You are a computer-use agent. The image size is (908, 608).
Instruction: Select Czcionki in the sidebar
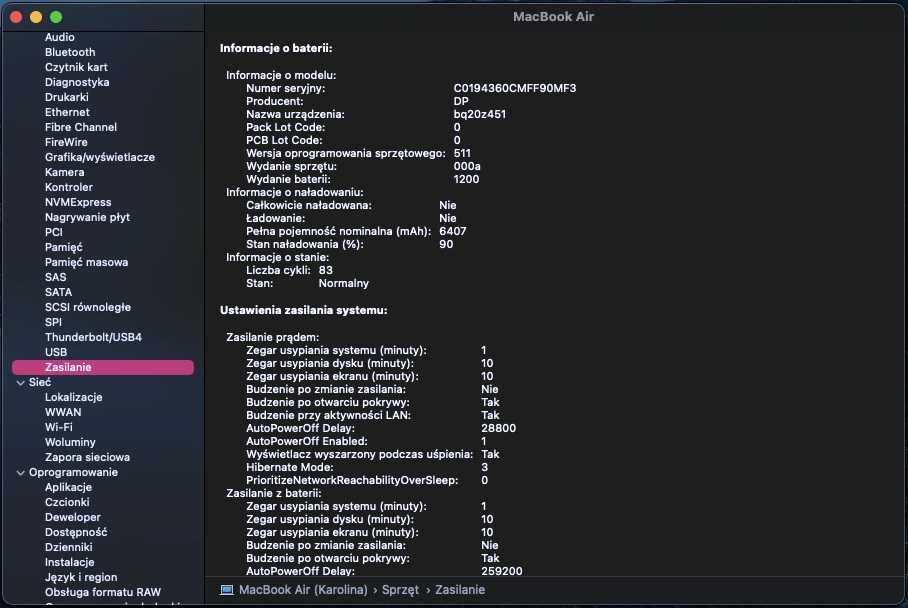67,502
